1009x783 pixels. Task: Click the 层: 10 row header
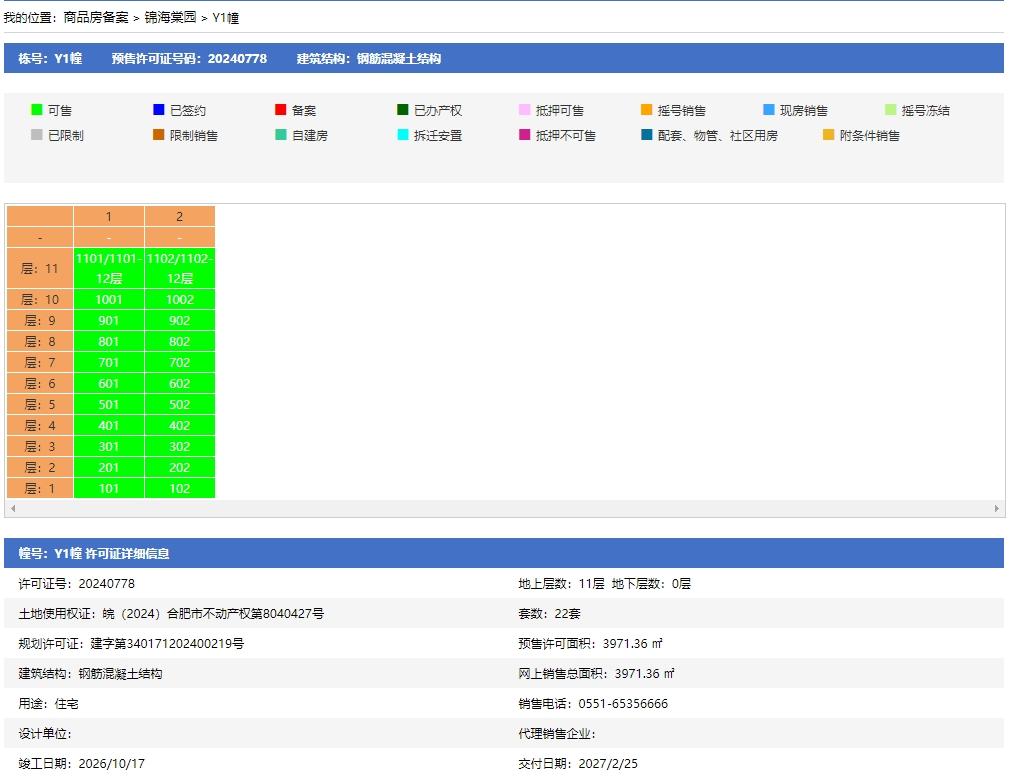[40, 300]
